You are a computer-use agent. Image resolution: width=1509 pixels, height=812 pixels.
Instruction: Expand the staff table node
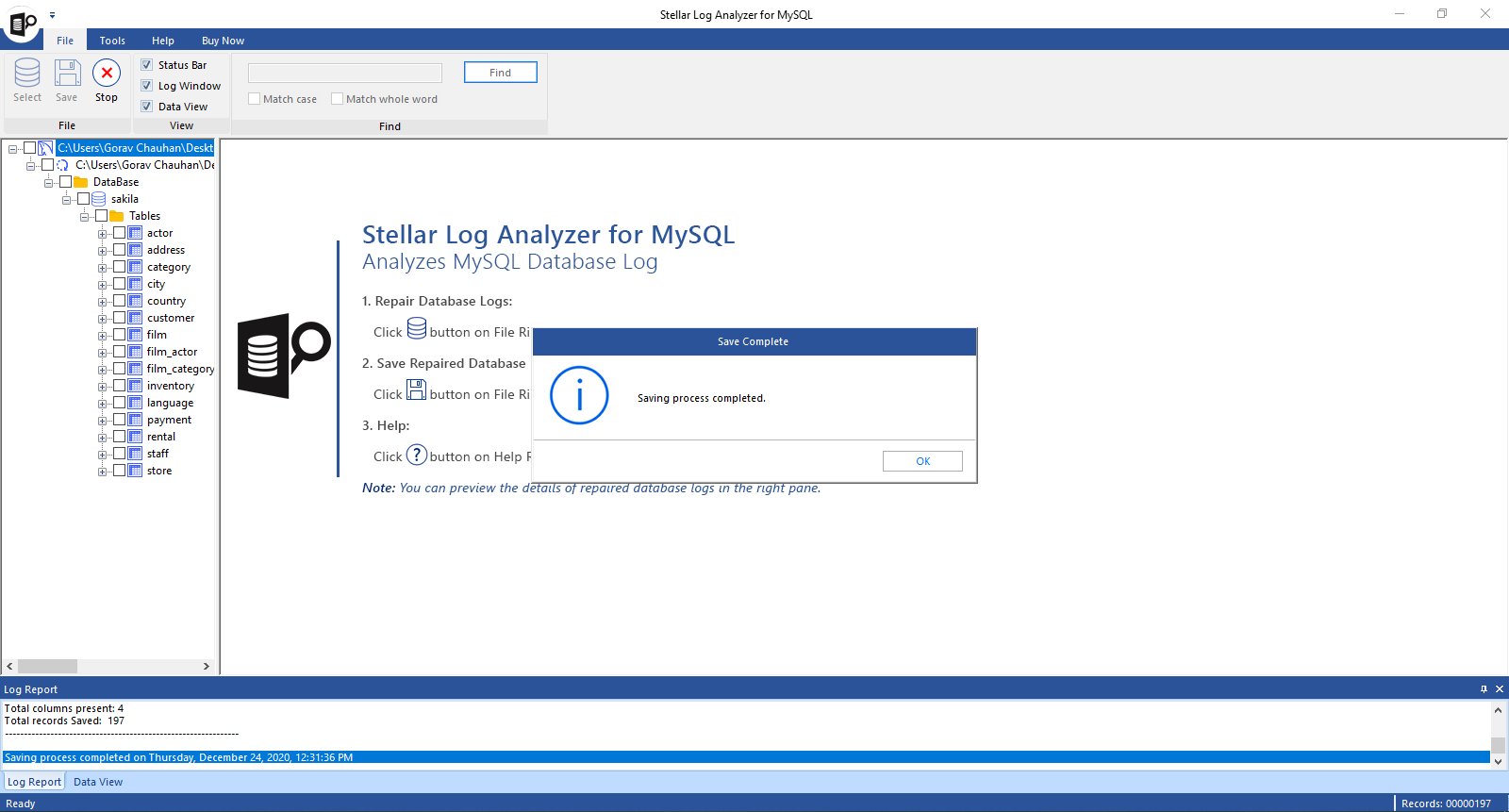pos(103,455)
